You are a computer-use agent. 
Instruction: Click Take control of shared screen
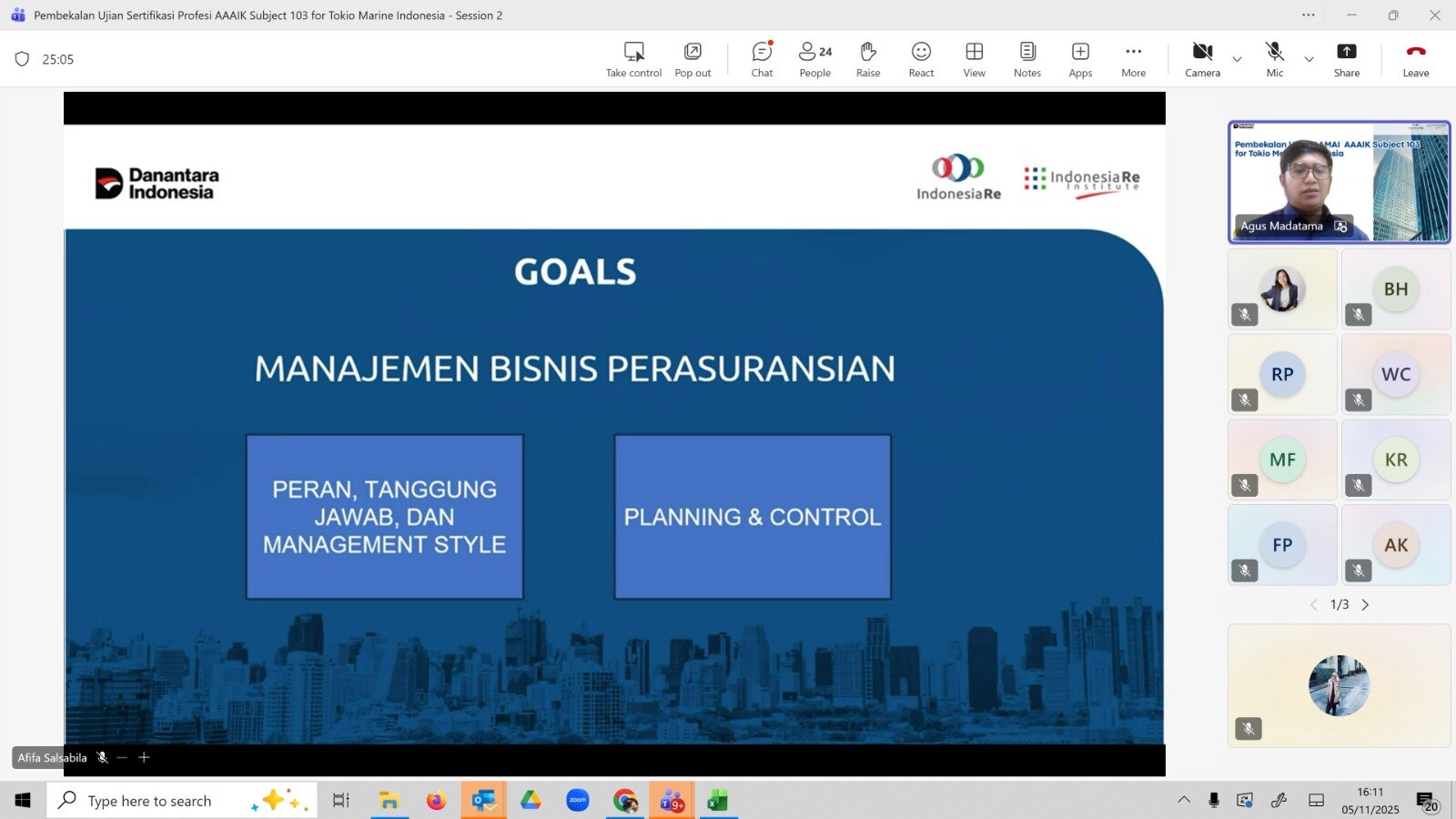633,59
